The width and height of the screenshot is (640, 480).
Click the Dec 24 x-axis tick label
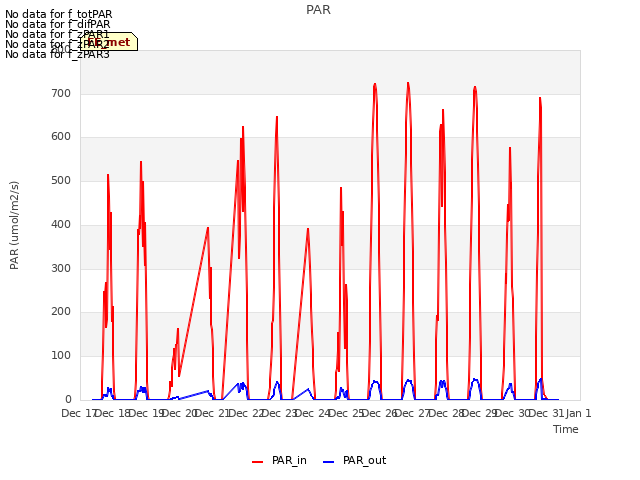[x=312, y=413]
